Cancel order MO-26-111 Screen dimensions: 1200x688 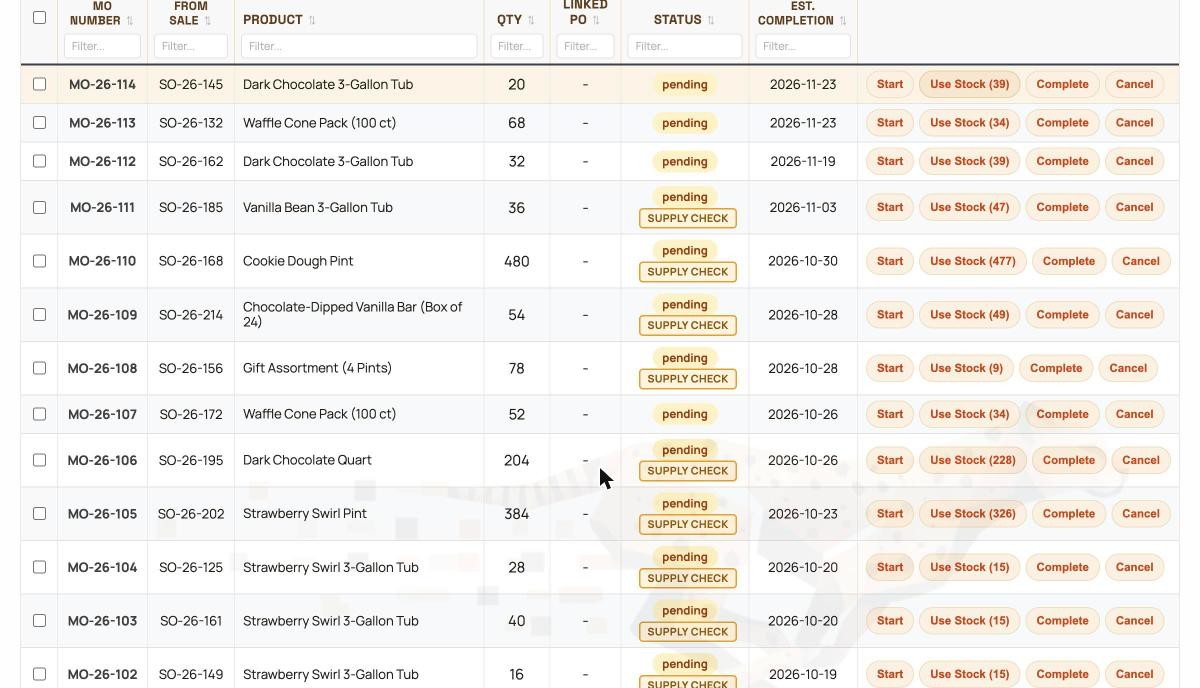1134,207
